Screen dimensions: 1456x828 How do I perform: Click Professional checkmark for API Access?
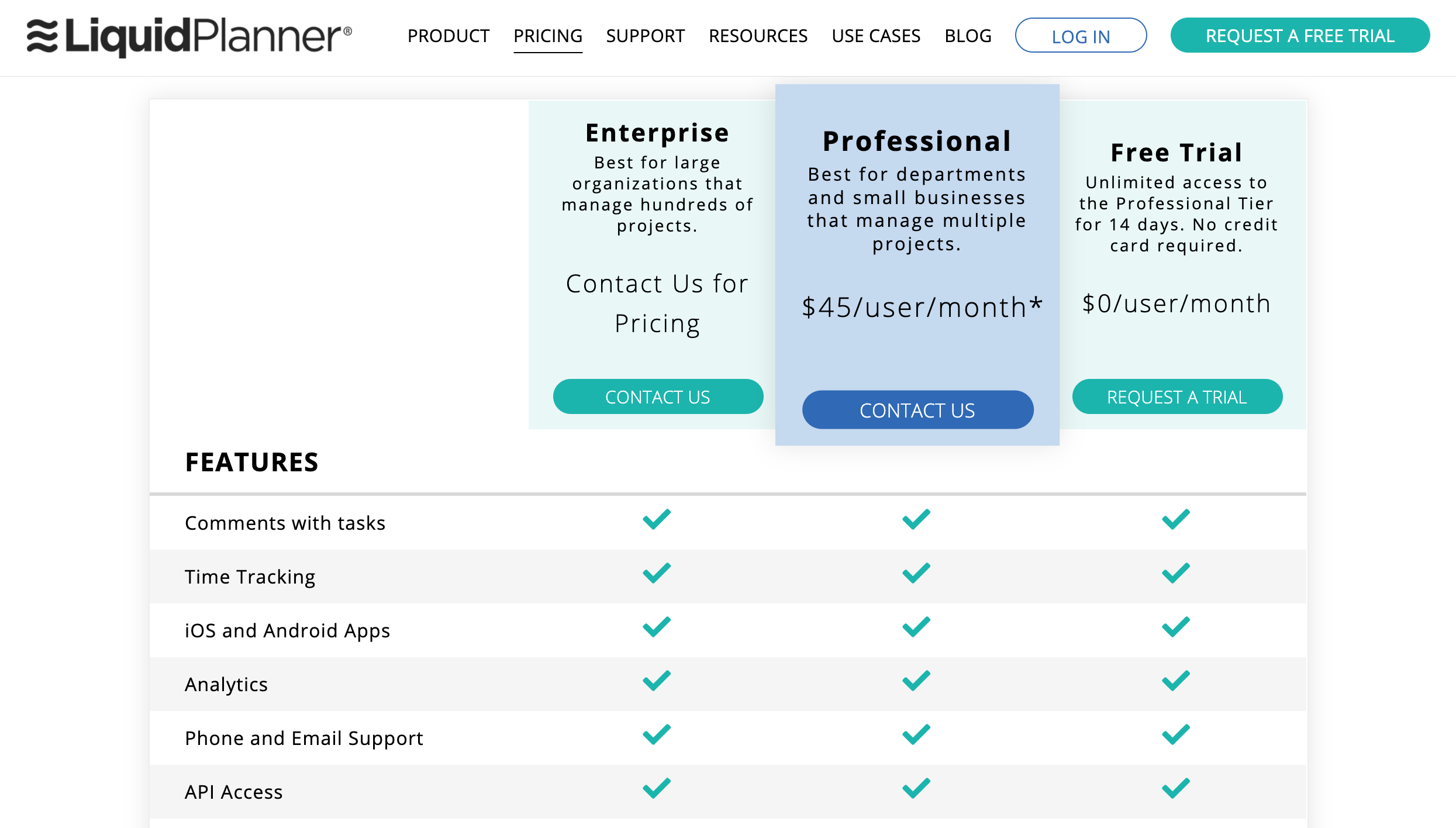pos(916,788)
